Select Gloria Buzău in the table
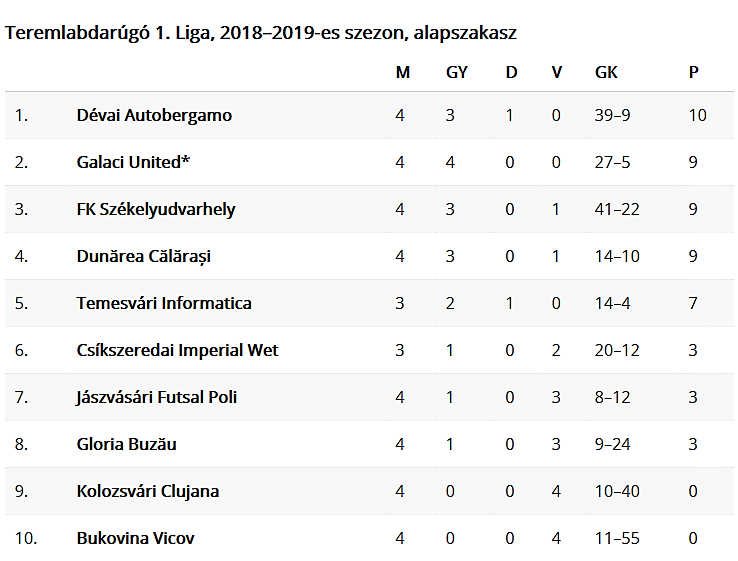Screen dimensions: 738x561 126,444
